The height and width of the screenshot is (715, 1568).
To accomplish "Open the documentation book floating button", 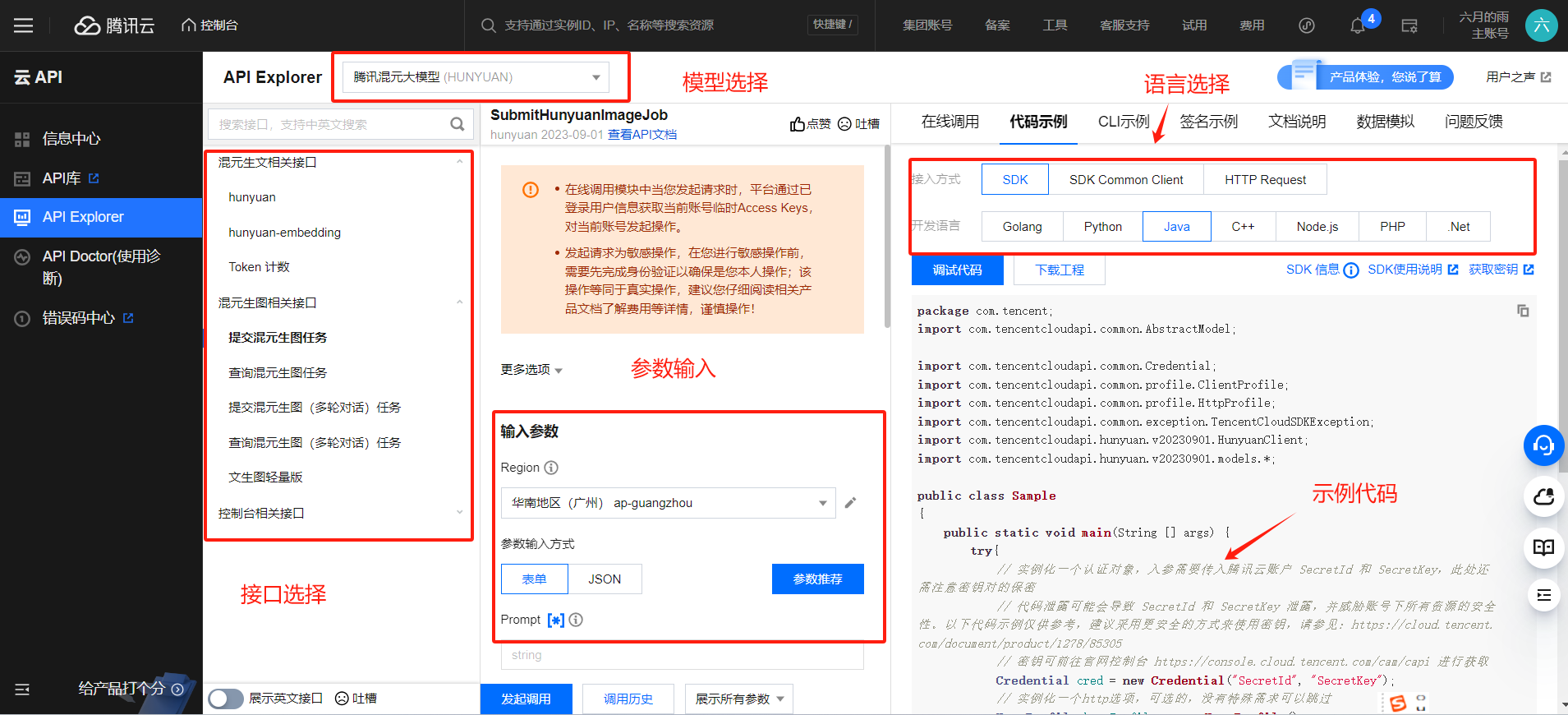I will (x=1543, y=547).
